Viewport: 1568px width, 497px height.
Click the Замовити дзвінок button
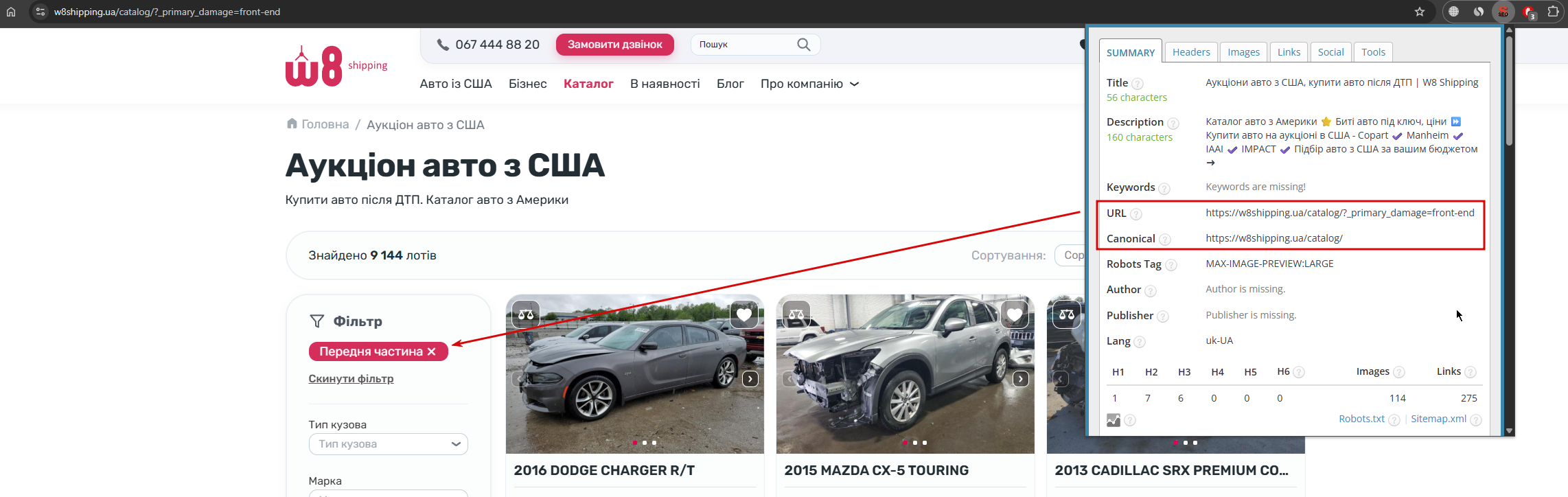point(615,45)
